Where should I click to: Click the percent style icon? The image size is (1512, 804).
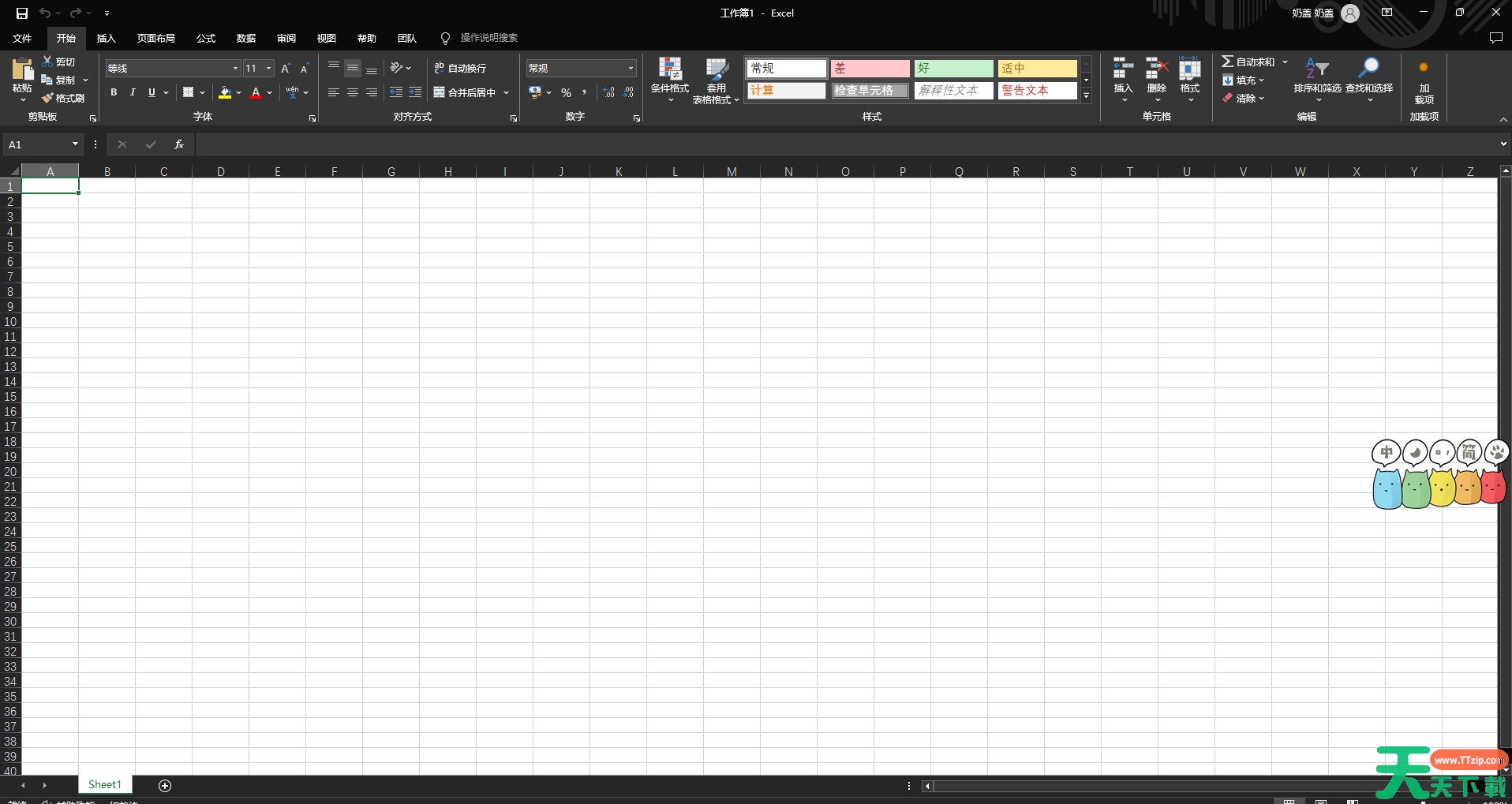tap(566, 93)
